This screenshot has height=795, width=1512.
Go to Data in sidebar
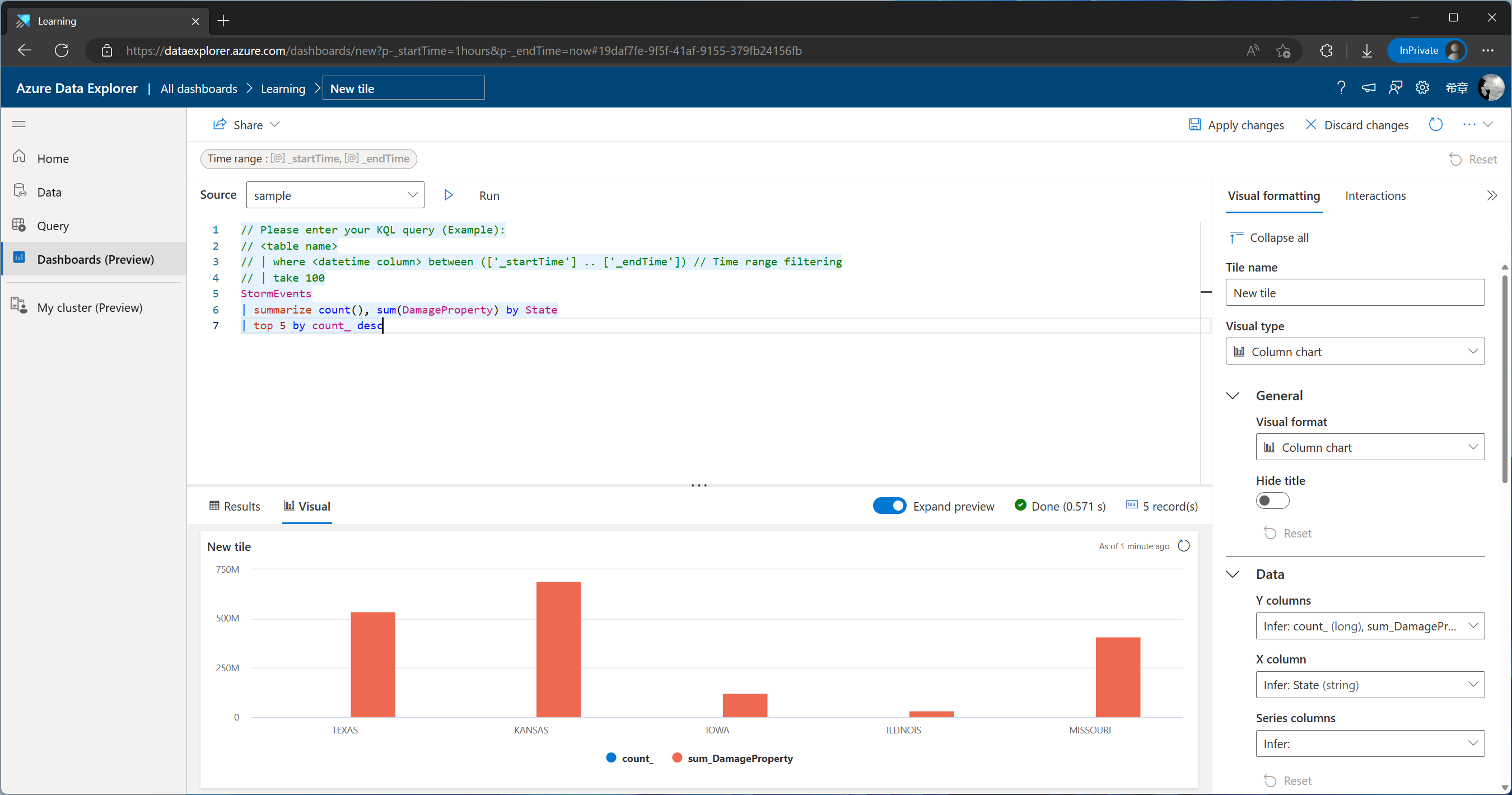(x=94, y=192)
